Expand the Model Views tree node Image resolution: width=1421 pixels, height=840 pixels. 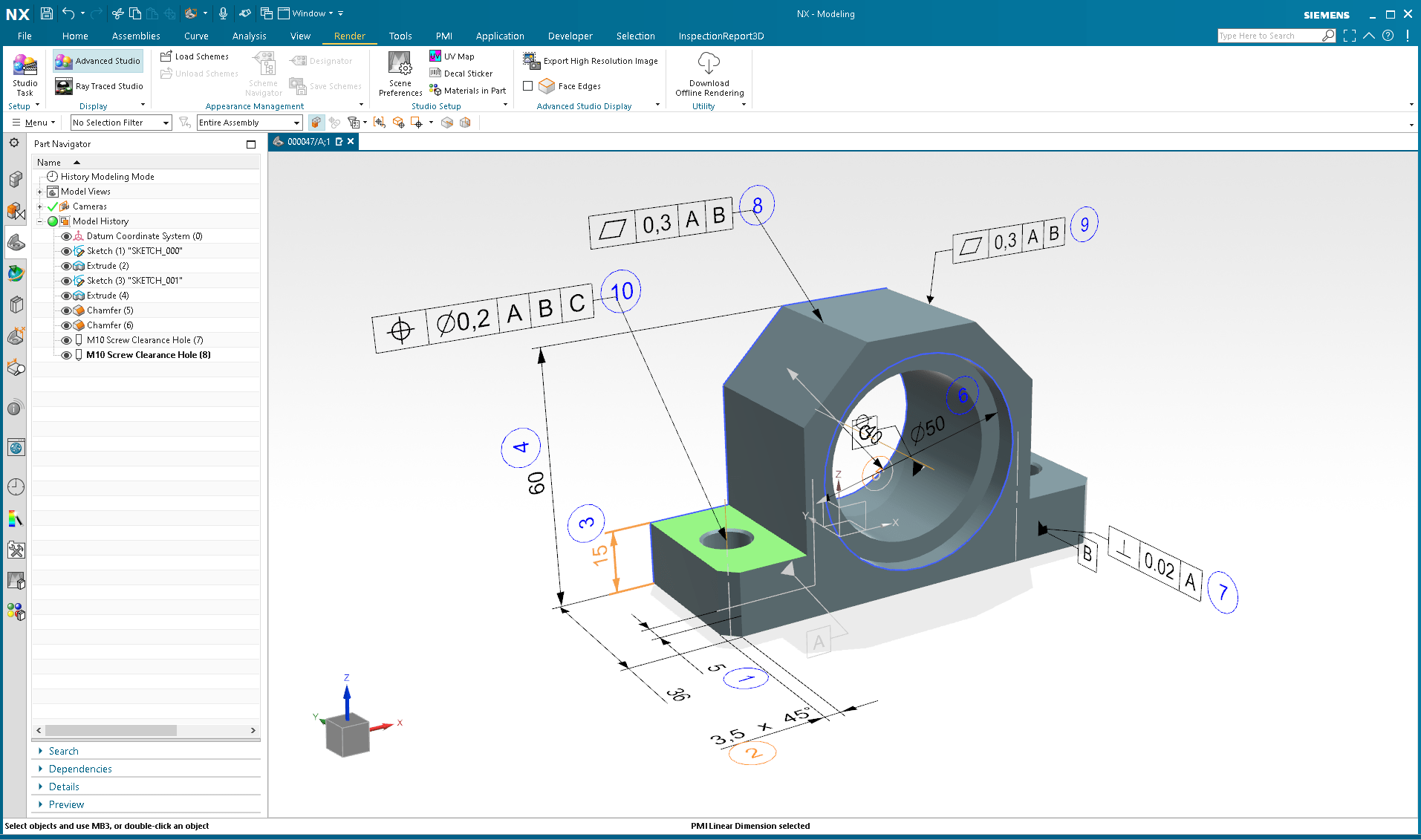39,191
